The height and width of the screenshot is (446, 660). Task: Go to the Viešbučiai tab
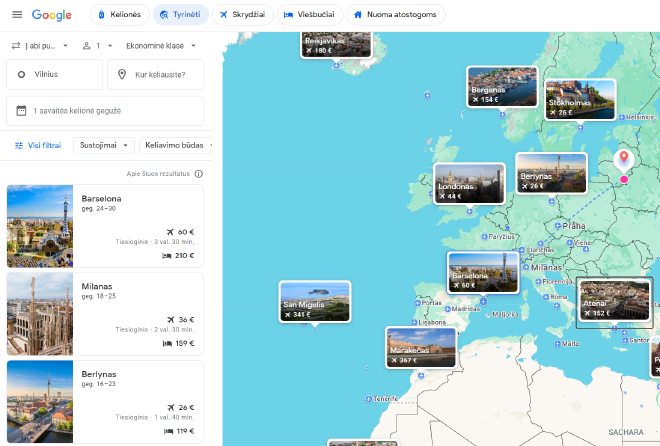(x=310, y=15)
